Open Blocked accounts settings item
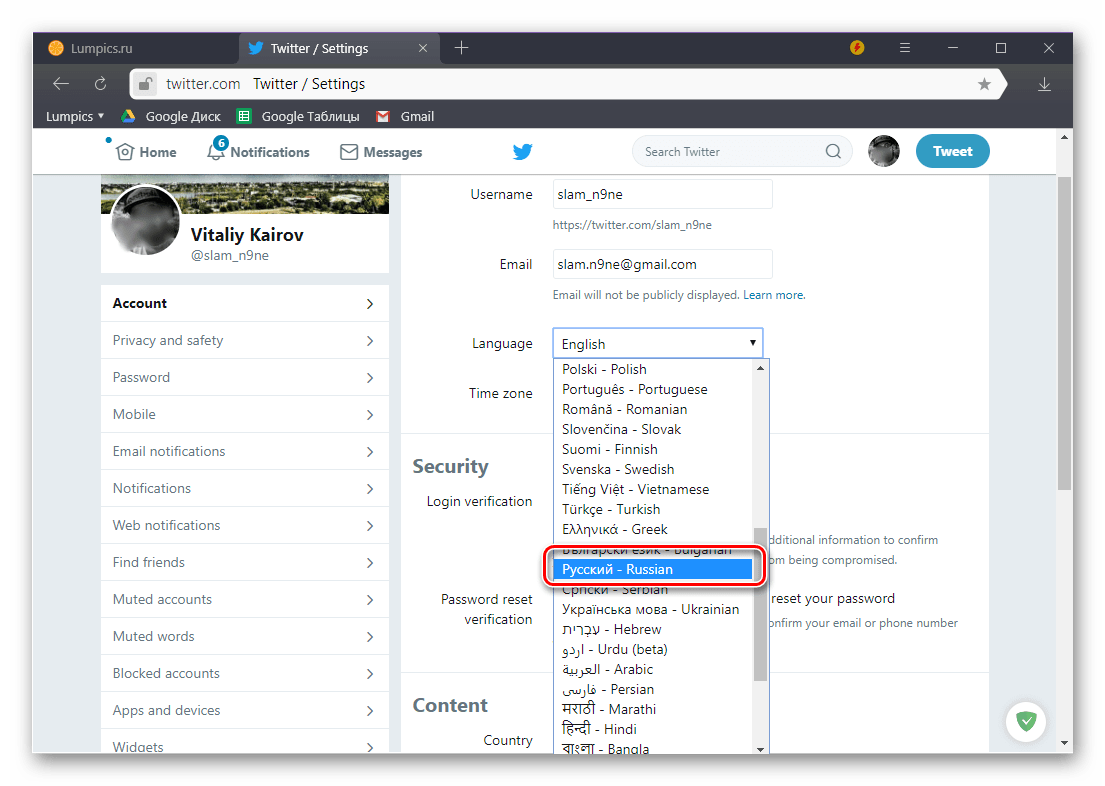This screenshot has width=1105, height=786. tap(244, 673)
